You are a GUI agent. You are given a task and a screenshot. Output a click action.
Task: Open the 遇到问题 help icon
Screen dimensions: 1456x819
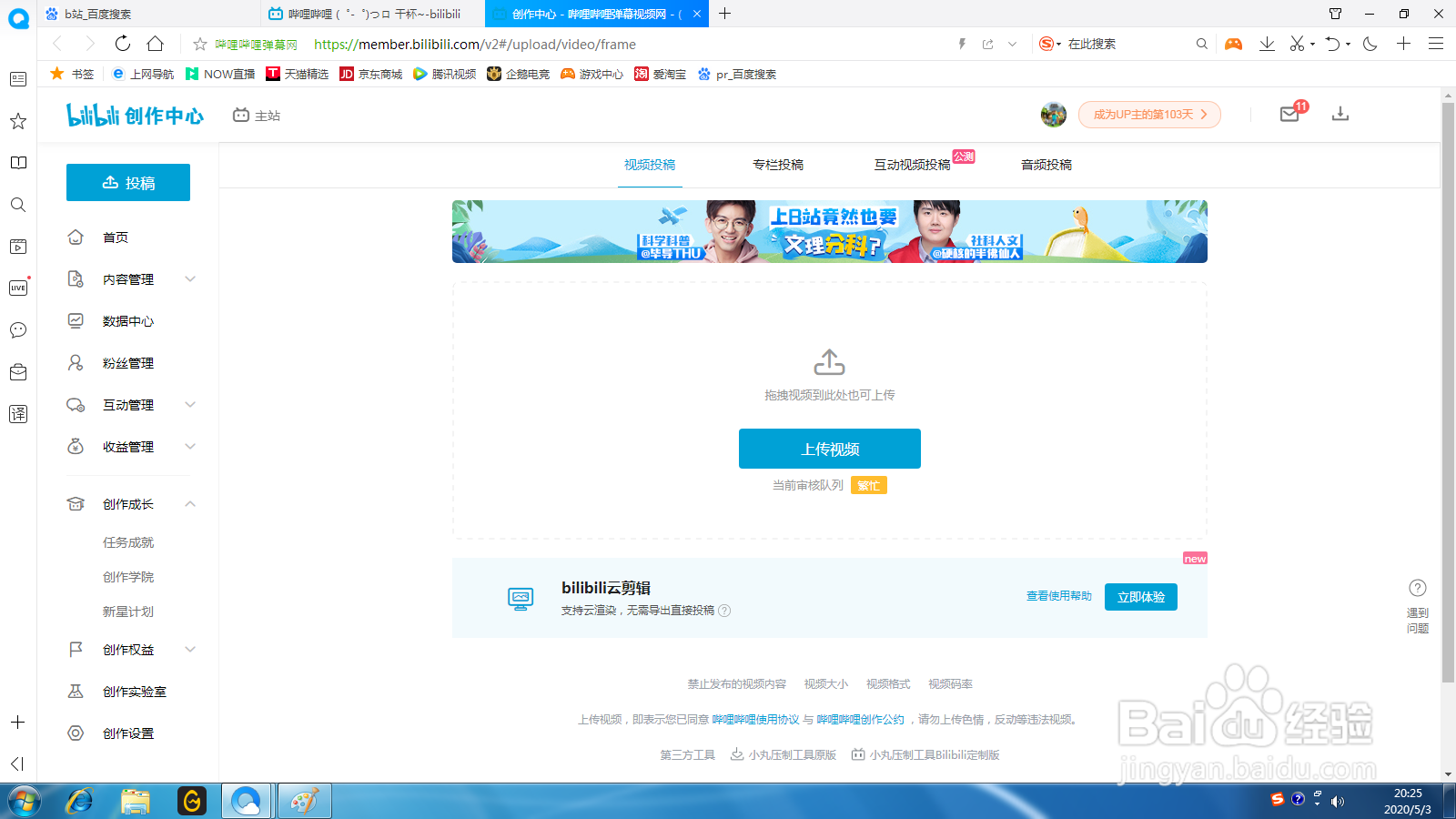coord(1418,588)
